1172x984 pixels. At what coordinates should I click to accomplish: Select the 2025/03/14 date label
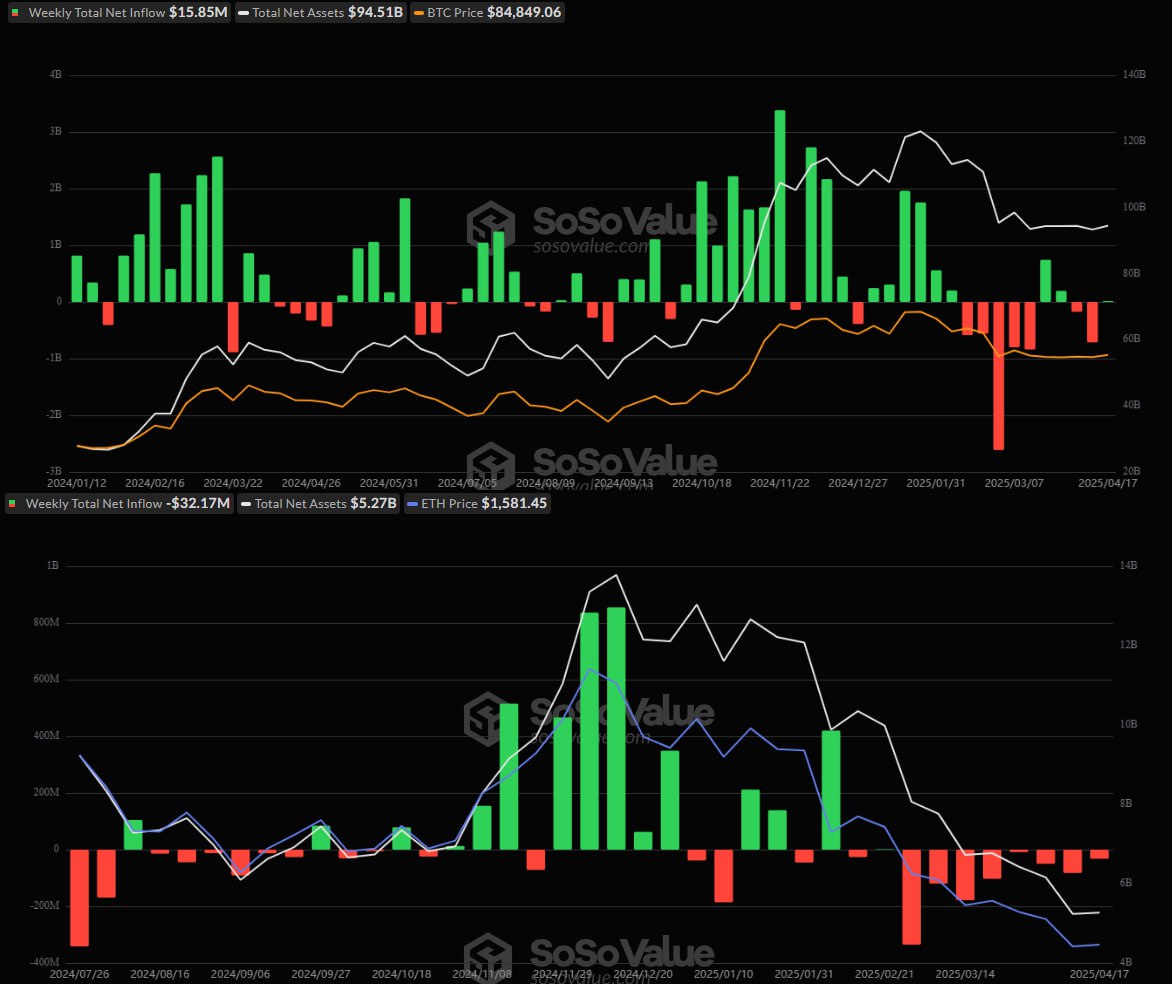965,974
